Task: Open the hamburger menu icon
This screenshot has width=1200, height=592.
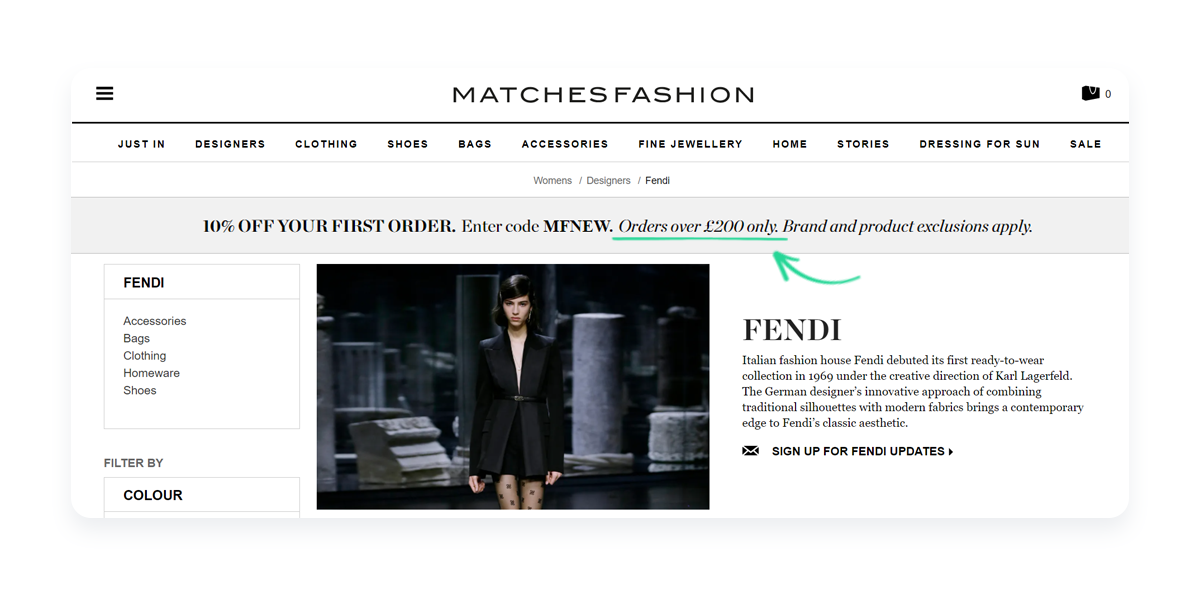Action: point(104,93)
